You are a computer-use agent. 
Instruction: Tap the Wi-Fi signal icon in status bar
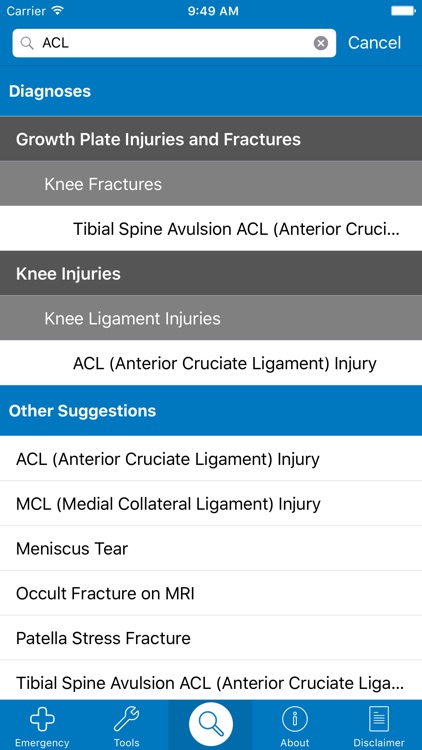click(58, 11)
